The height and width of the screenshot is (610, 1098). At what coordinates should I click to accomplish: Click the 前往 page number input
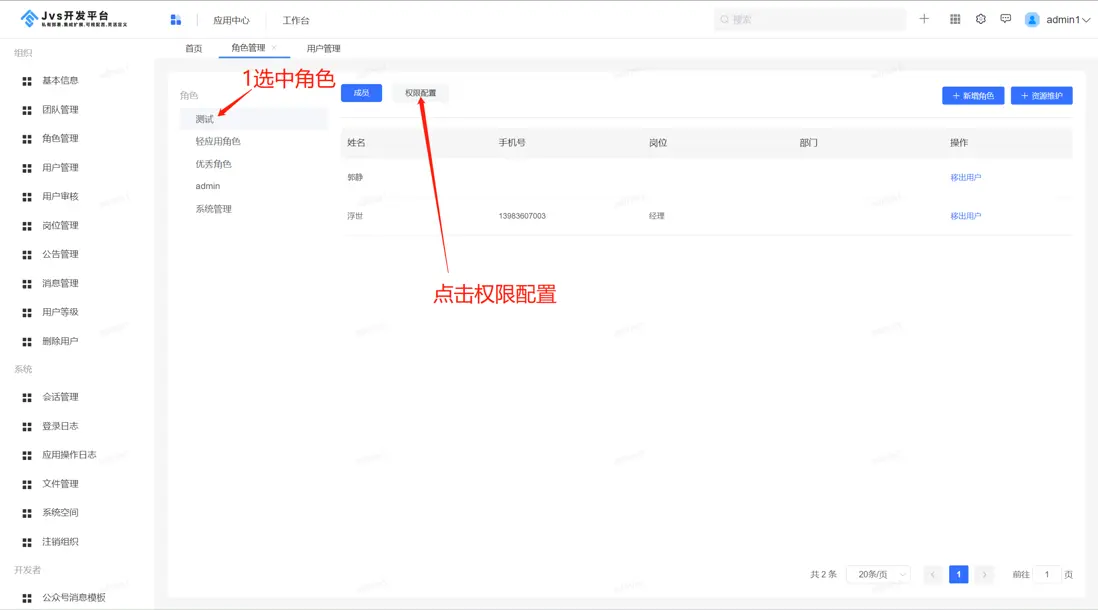coord(1047,574)
